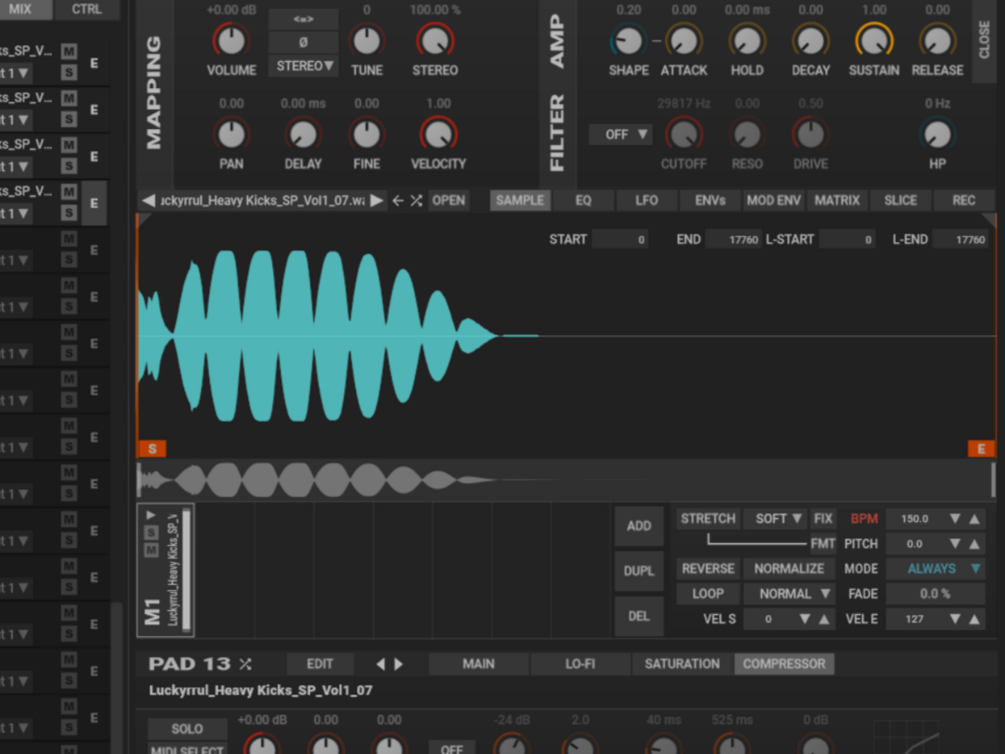1005x754 pixels.
Task: Play the M1 sample layer
Action: pyautogui.click(x=151, y=515)
